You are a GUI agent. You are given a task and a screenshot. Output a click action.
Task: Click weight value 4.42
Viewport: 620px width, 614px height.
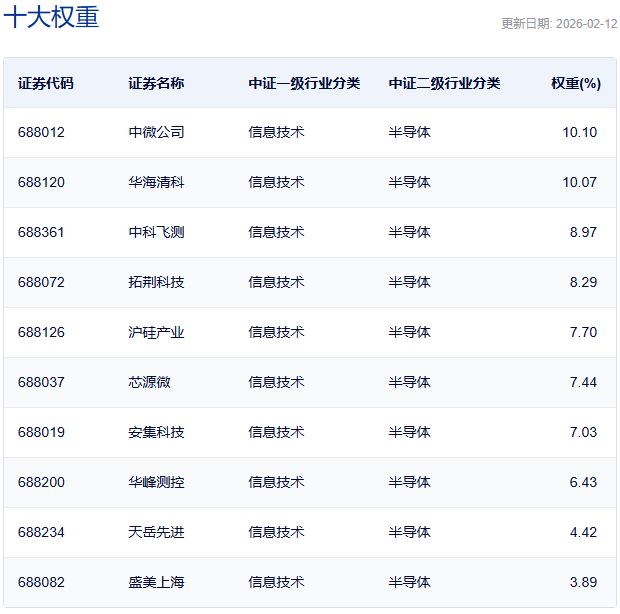pos(583,532)
